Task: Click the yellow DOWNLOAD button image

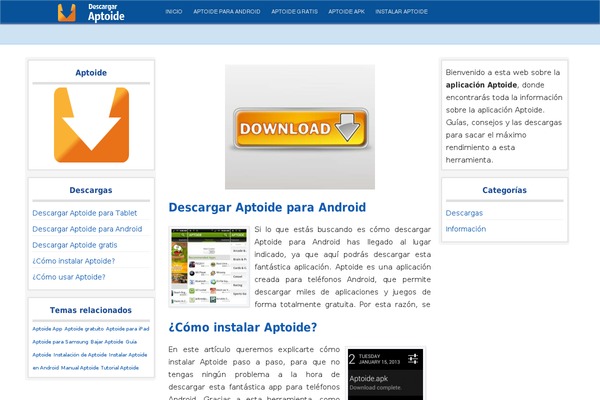Action: pos(300,129)
